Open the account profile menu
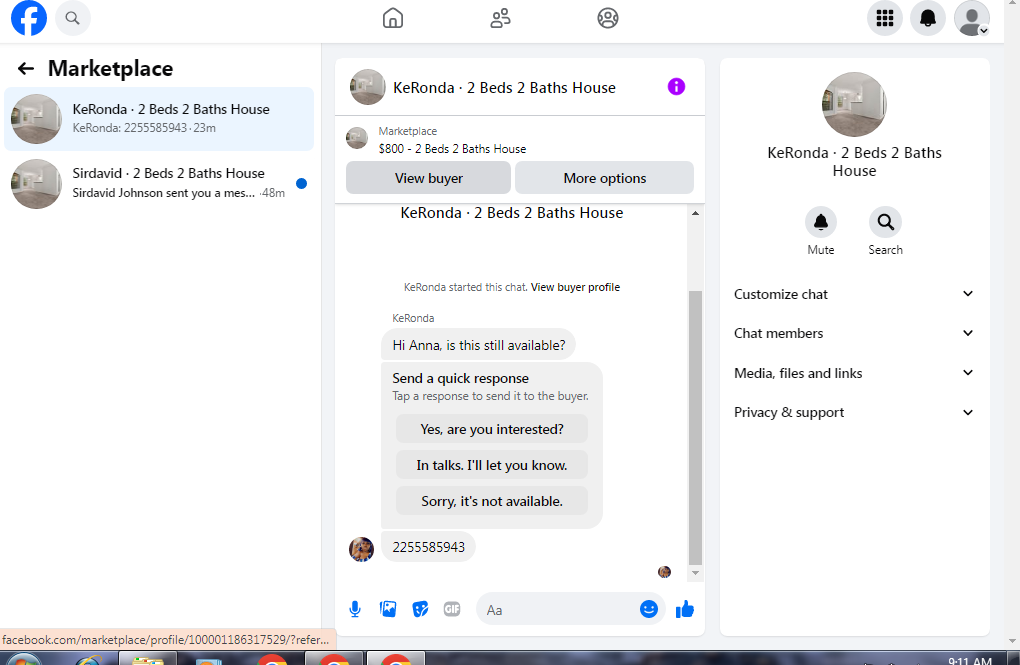Image resolution: width=1020 pixels, height=665 pixels. point(972,18)
